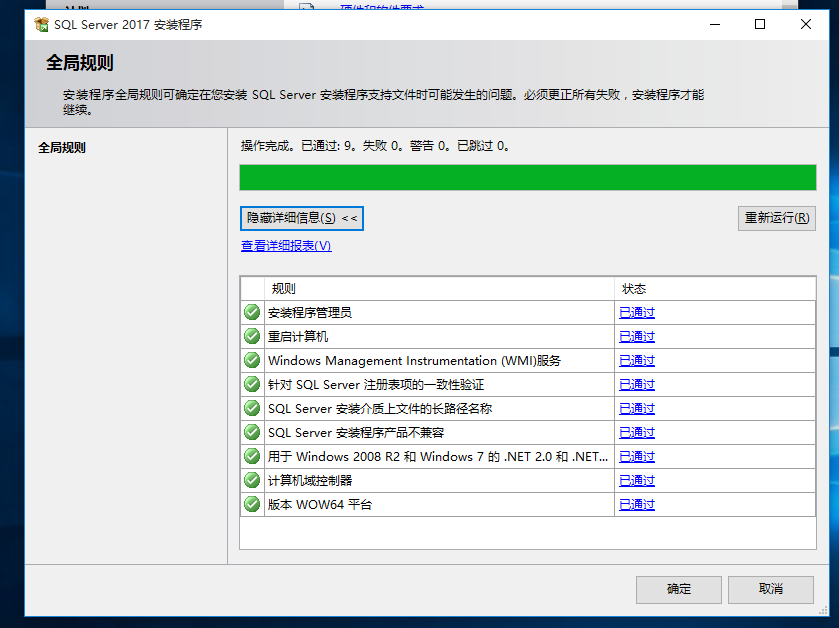
Task: Collapse details with 隐藏详细信息(S) button
Action: [302, 218]
